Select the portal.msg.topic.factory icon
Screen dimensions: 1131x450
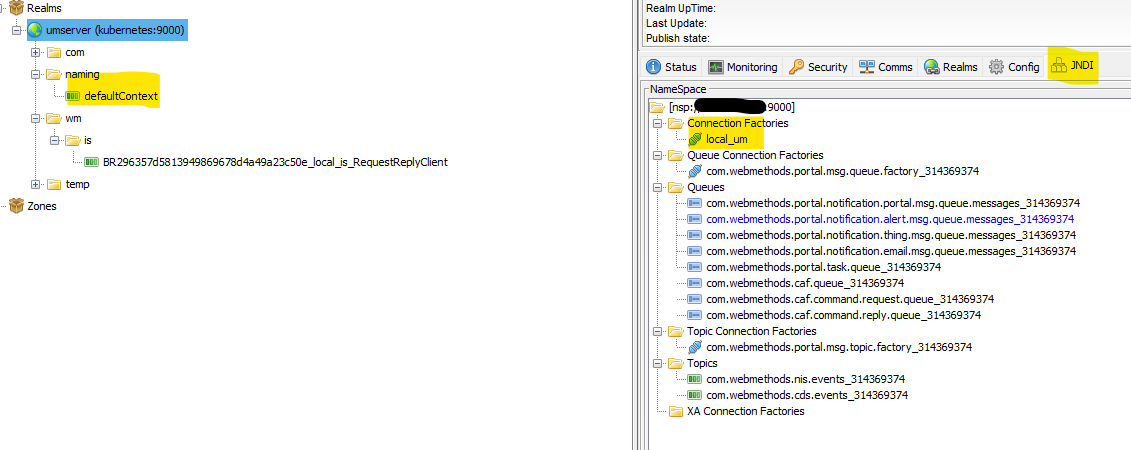(695, 347)
